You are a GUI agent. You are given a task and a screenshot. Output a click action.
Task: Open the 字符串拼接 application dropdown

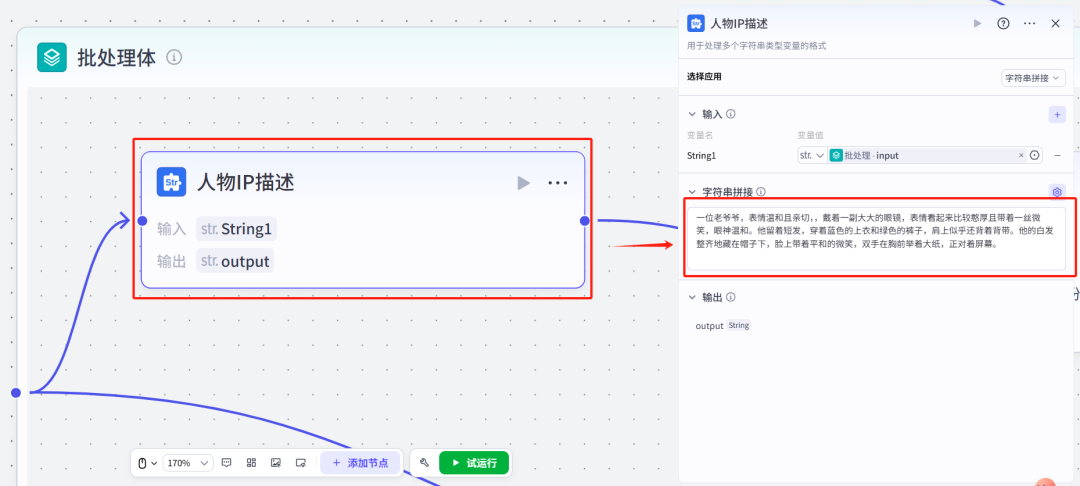pyautogui.click(x=1033, y=78)
